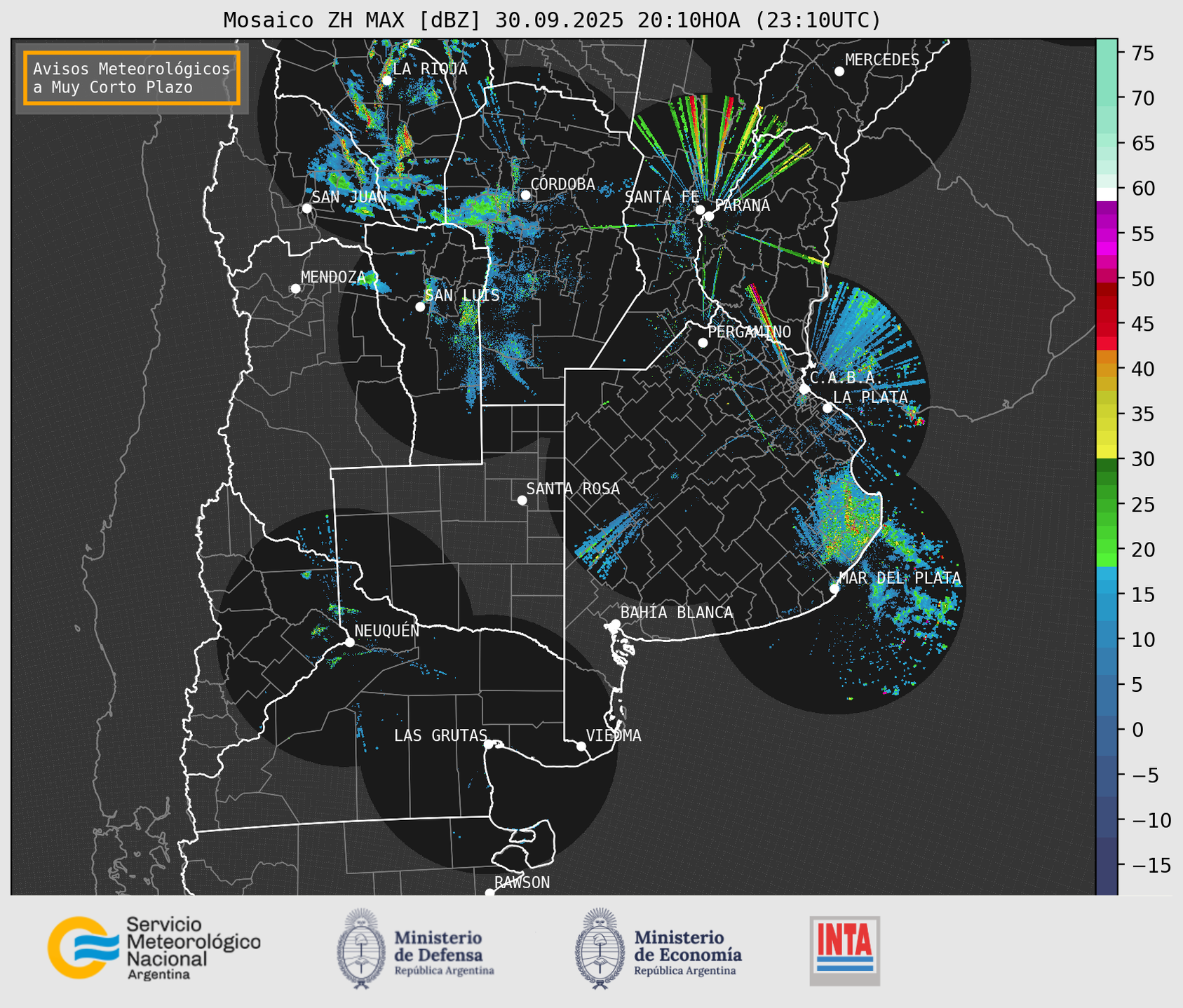Click the 35 dBZ yellow color on scale
This screenshot has height=1008, width=1183.
[x=1107, y=414]
